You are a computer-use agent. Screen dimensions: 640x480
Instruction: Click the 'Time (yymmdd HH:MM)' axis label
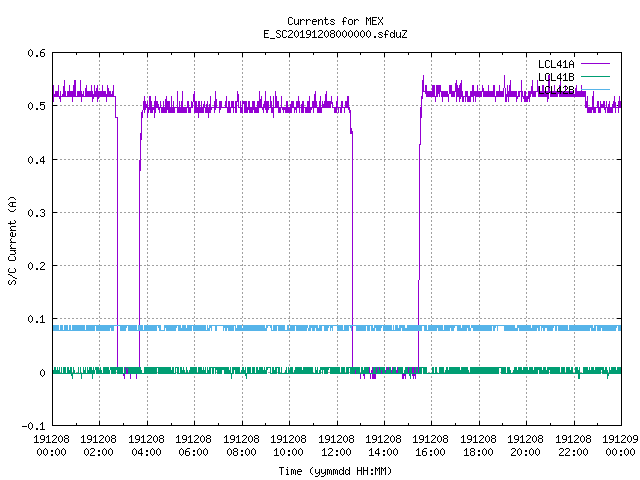[x=335, y=471]
